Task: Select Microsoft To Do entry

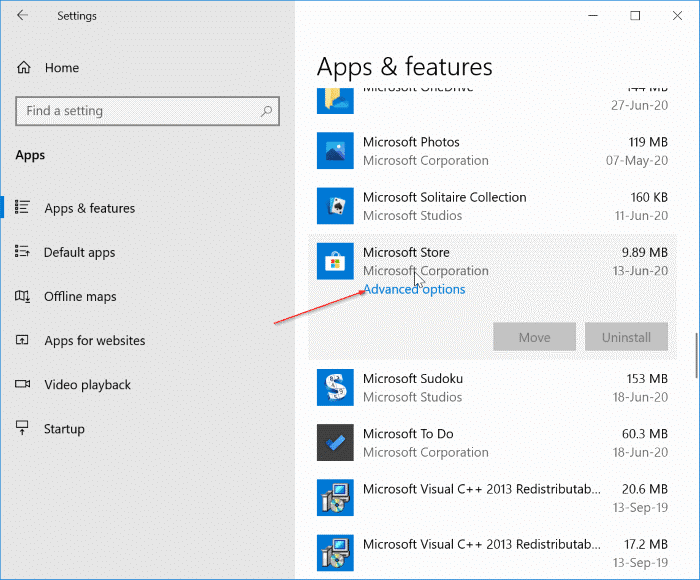Action: [x=492, y=442]
